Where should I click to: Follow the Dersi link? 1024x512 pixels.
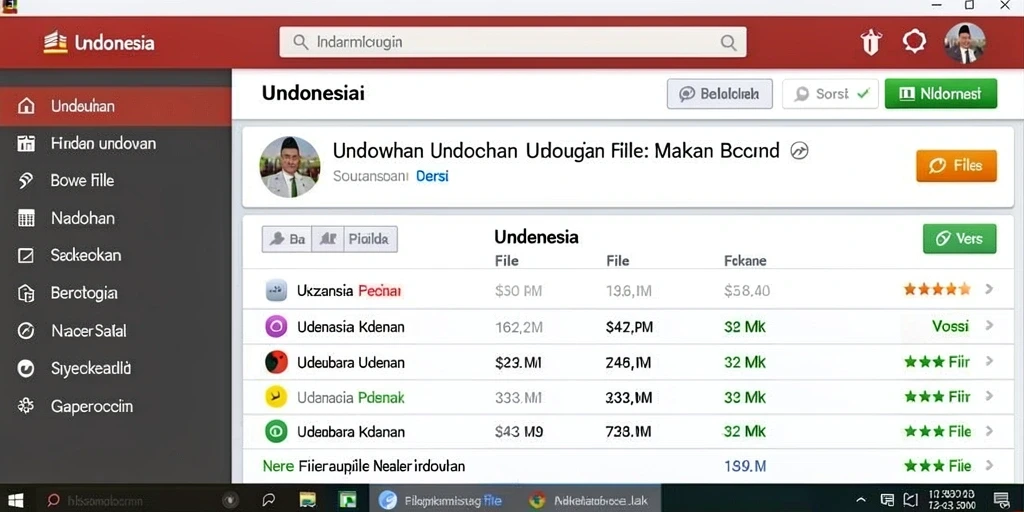coord(432,176)
